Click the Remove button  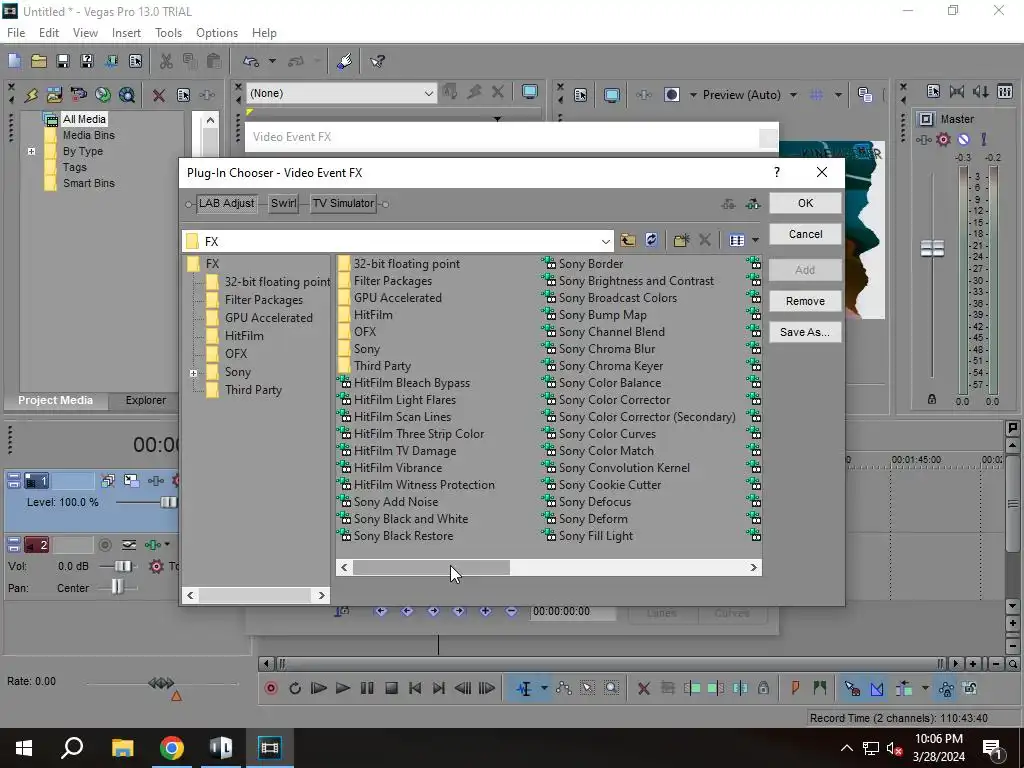click(805, 301)
